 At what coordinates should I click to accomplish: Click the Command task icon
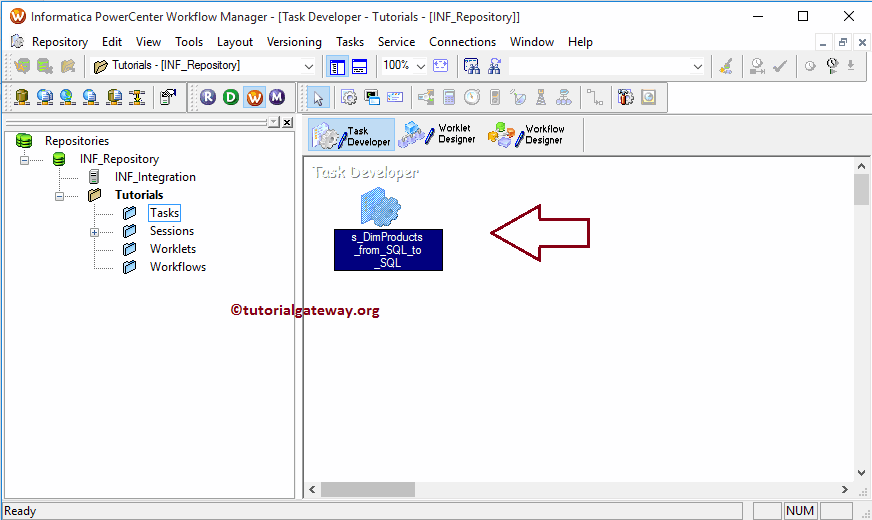(x=371, y=98)
